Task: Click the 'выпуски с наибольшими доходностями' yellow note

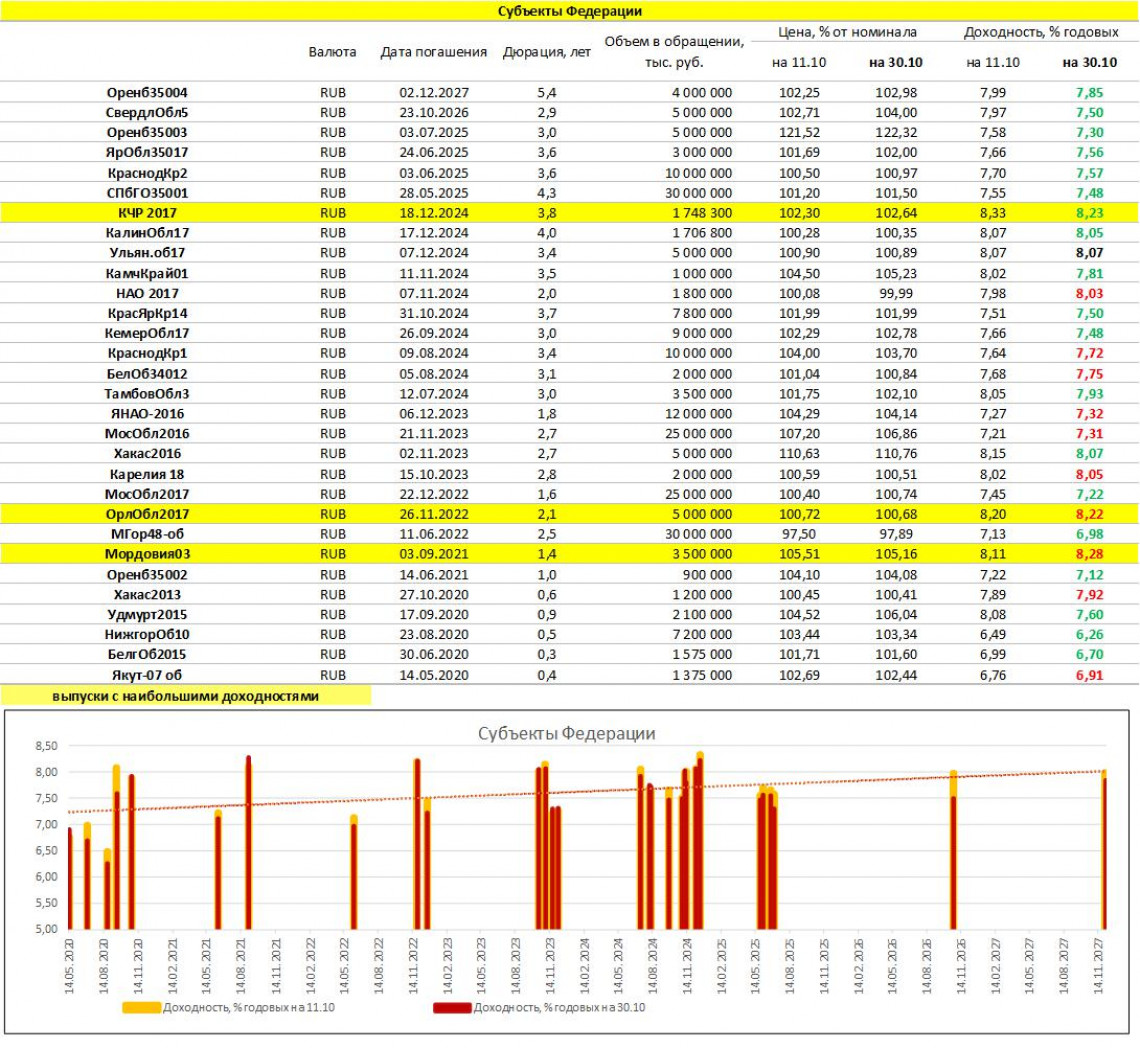Action: coord(185,696)
